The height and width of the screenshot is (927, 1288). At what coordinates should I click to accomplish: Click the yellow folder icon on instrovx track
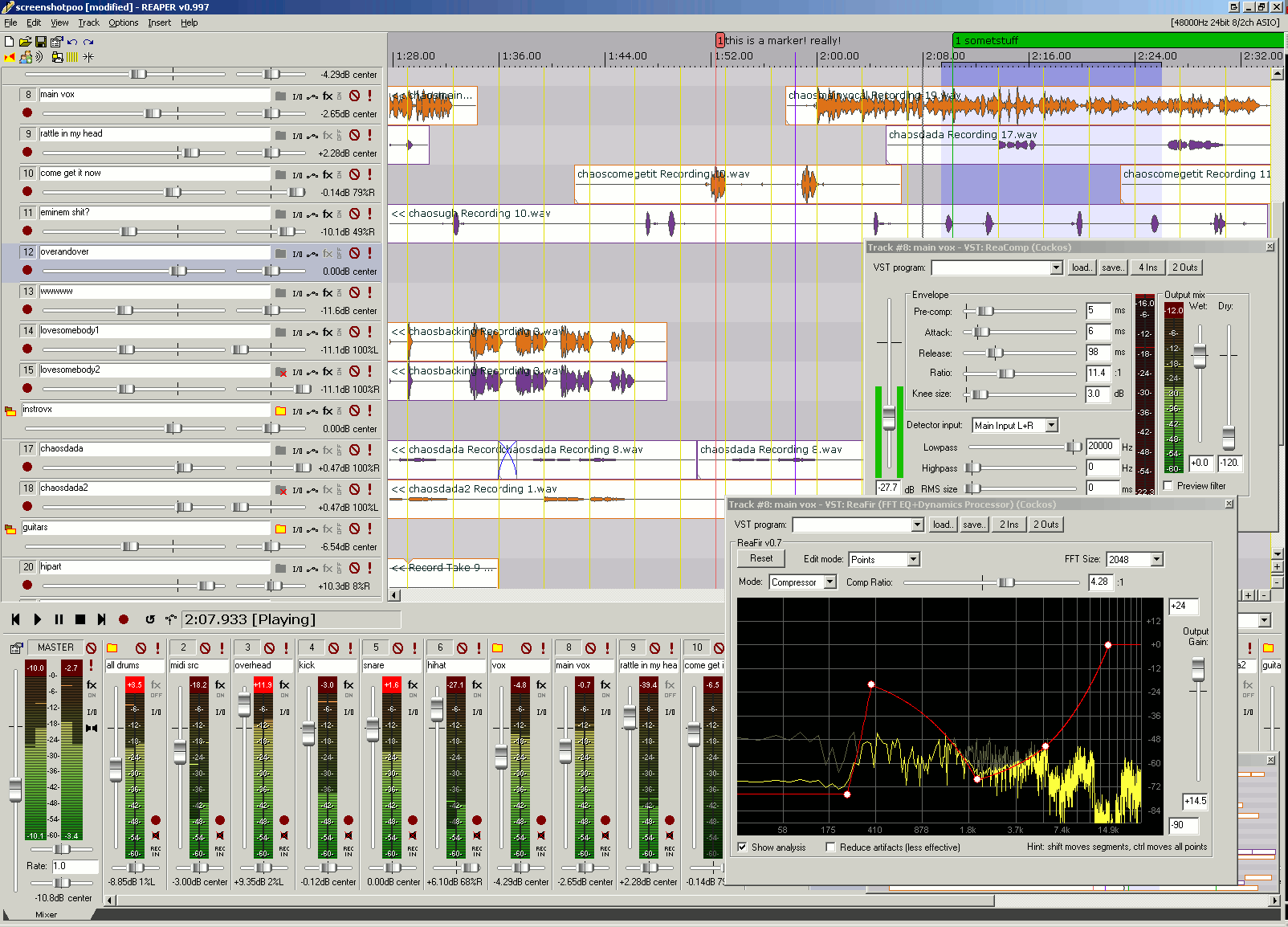280,411
